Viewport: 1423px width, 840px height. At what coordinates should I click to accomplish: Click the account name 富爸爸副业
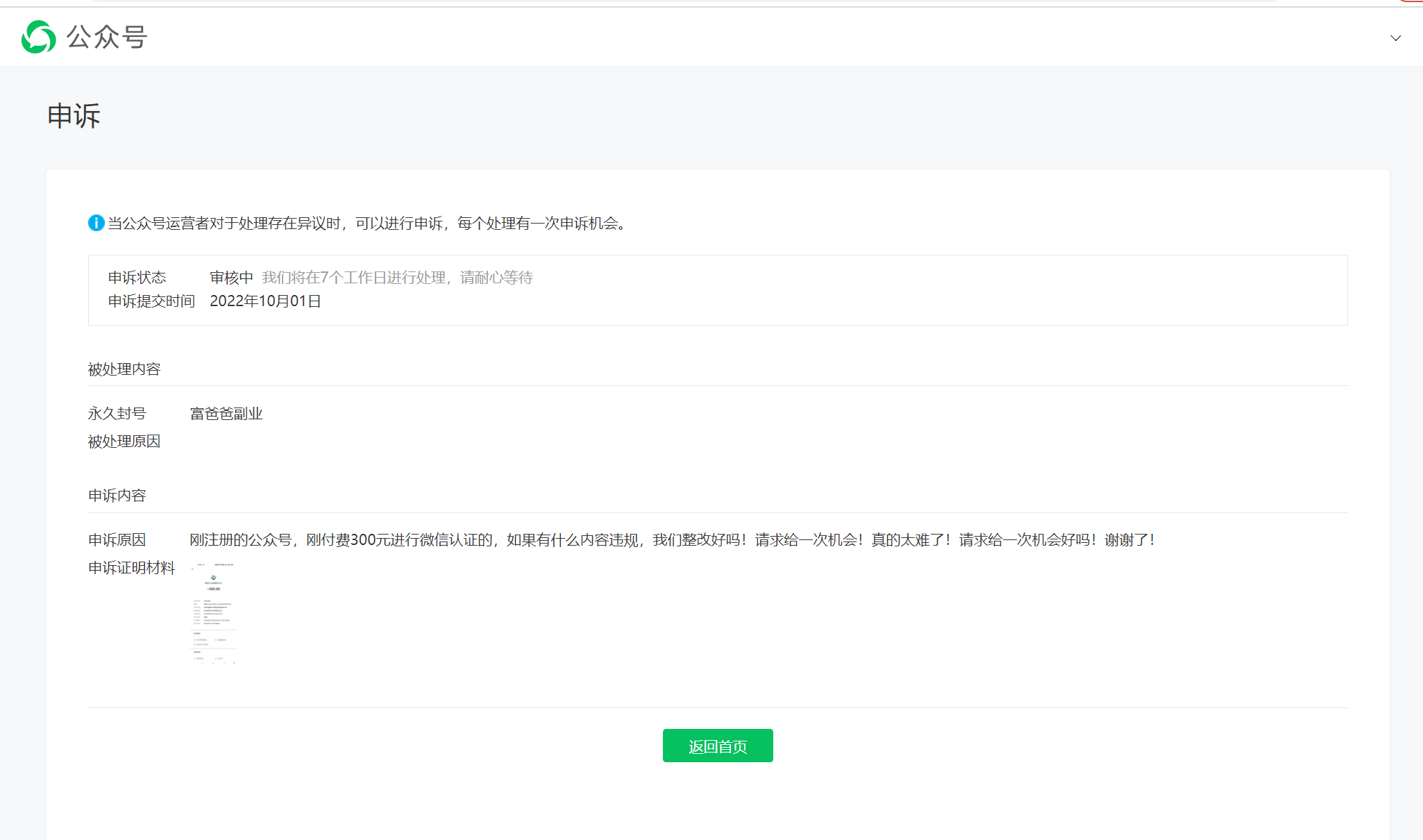[x=226, y=414]
